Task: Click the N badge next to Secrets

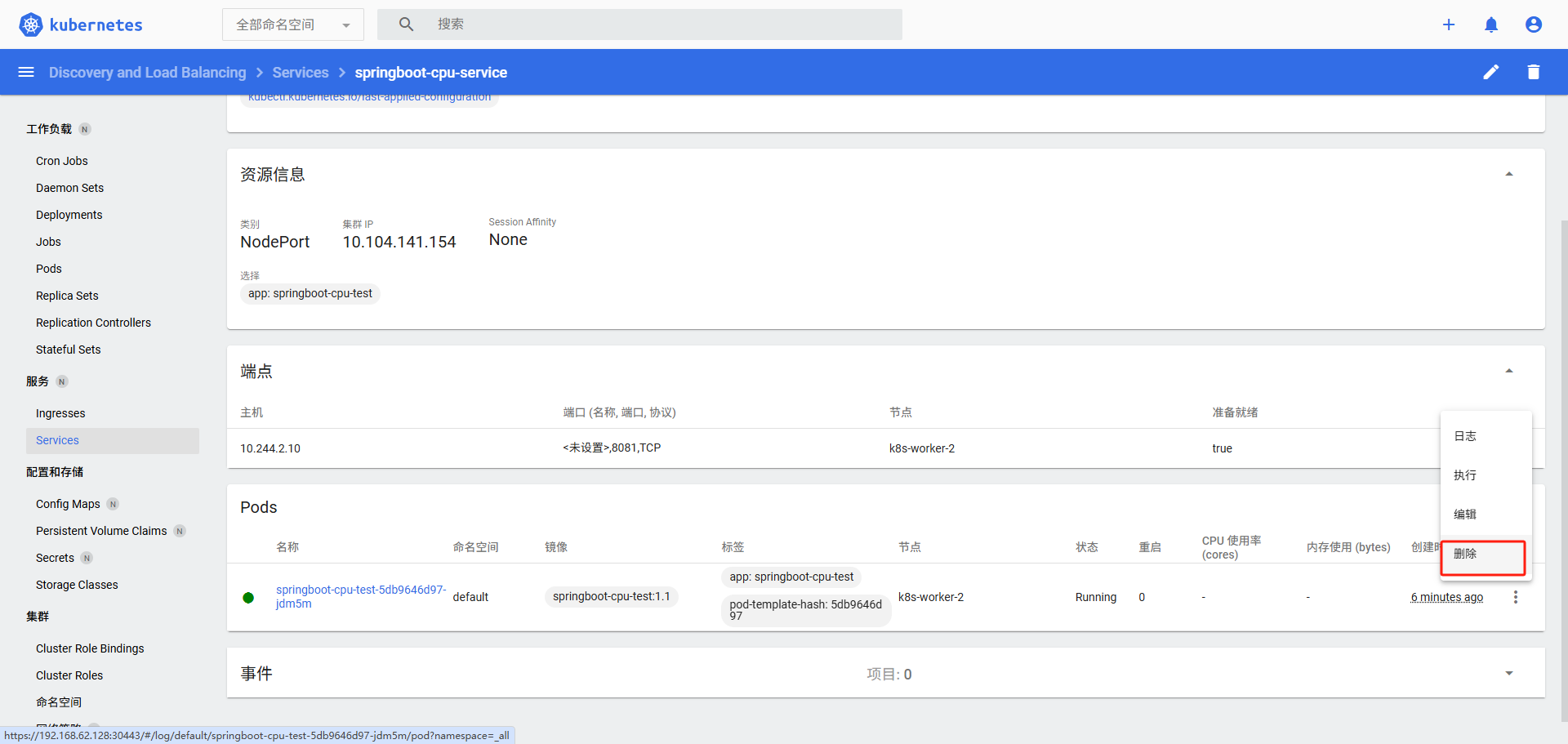Action: (x=87, y=558)
